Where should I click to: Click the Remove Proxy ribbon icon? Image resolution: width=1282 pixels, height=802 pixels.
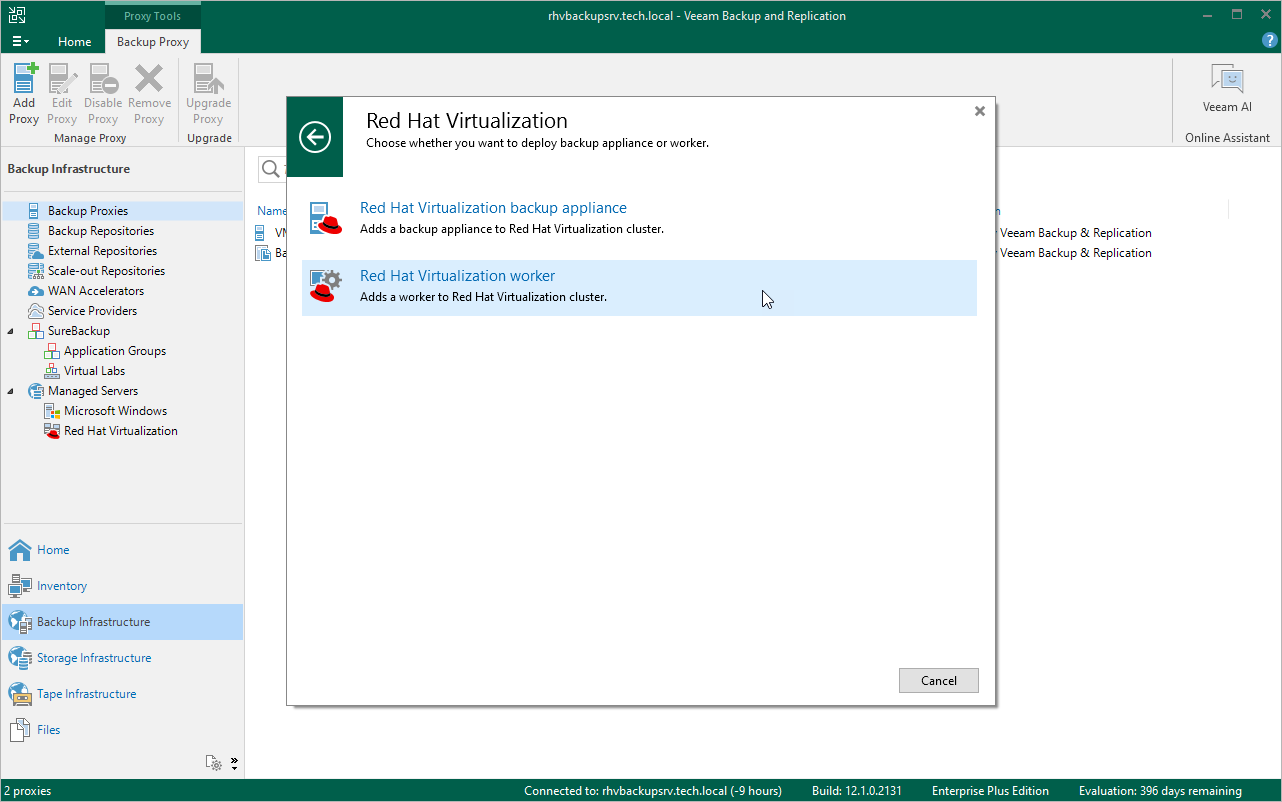149,95
